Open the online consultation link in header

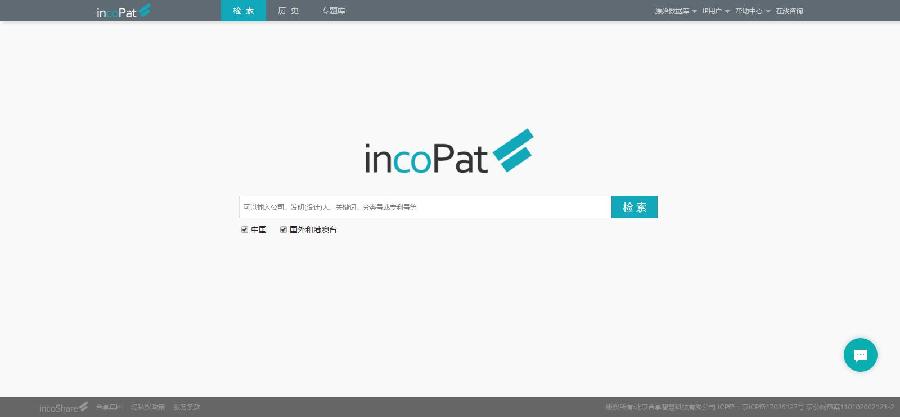click(789, 11)
